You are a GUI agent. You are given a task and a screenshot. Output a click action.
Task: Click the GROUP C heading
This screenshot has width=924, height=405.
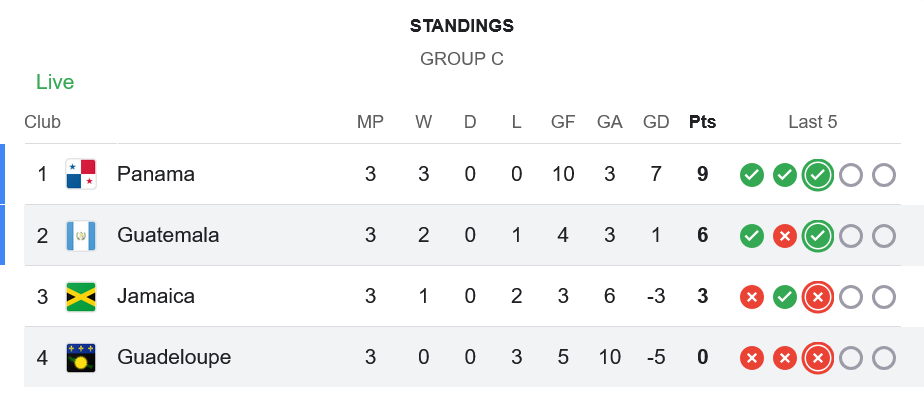click(461, 59)
